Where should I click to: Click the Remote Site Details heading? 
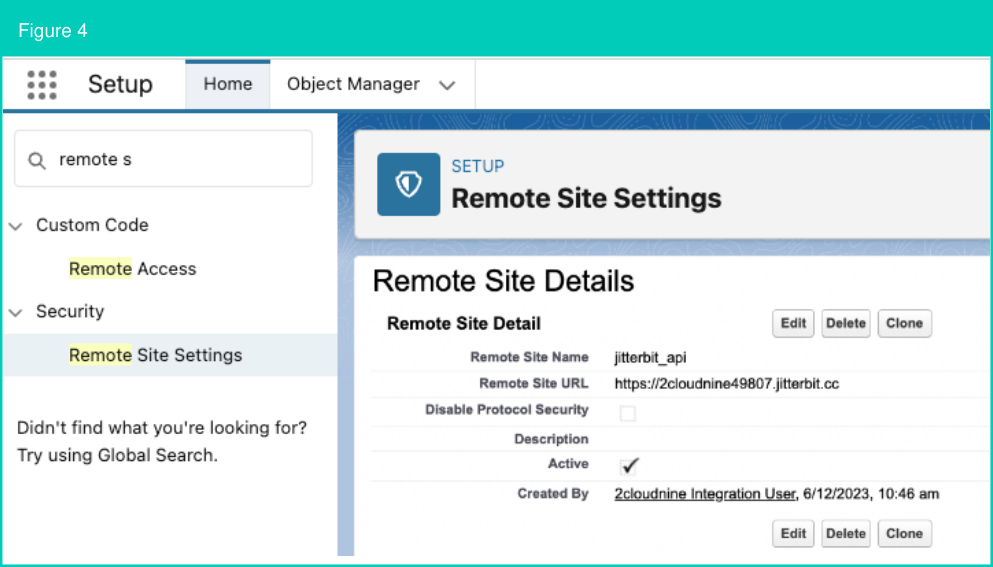[503, 281]
